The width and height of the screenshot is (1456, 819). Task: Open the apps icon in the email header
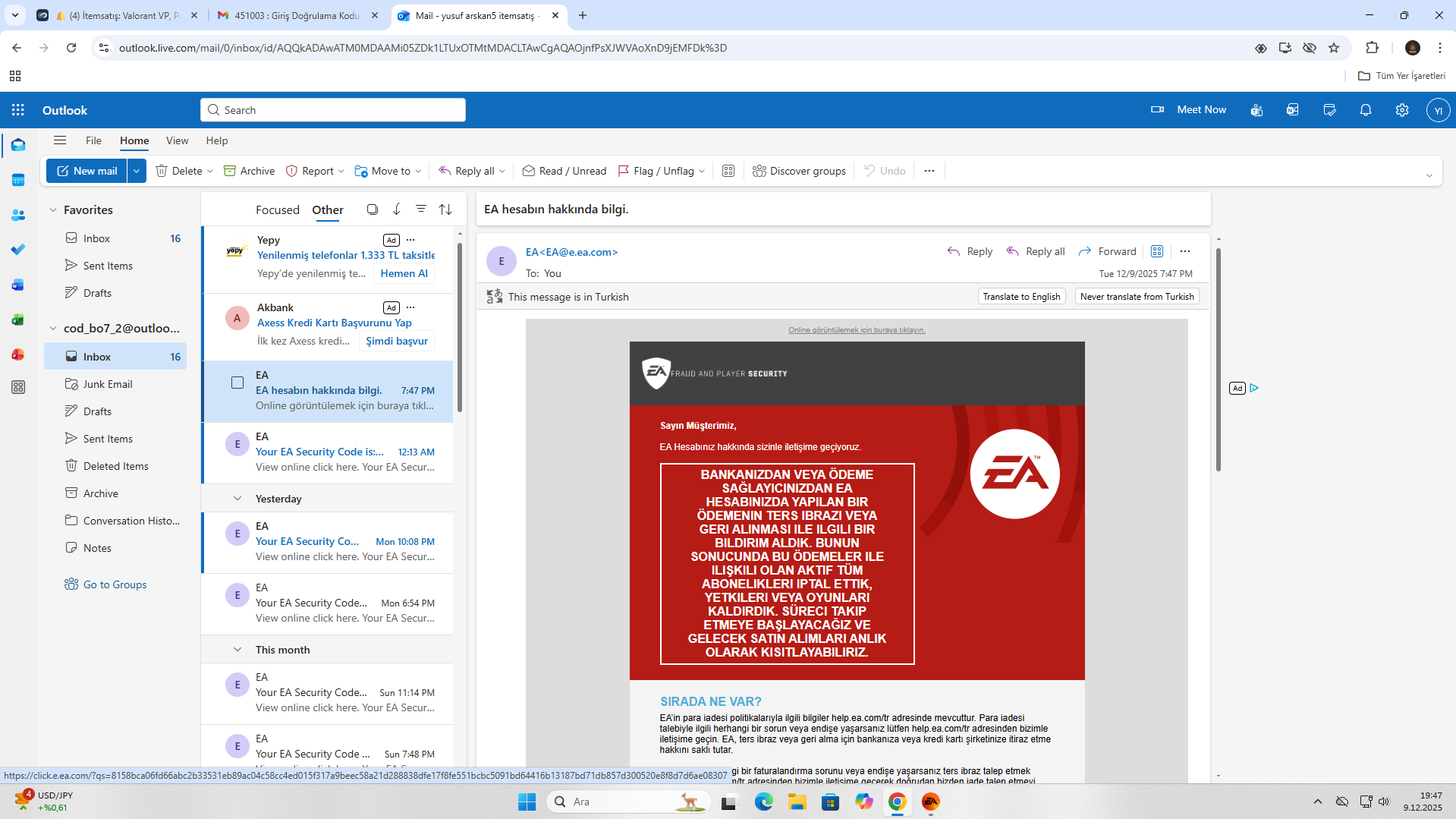[x=1157, y=251]
